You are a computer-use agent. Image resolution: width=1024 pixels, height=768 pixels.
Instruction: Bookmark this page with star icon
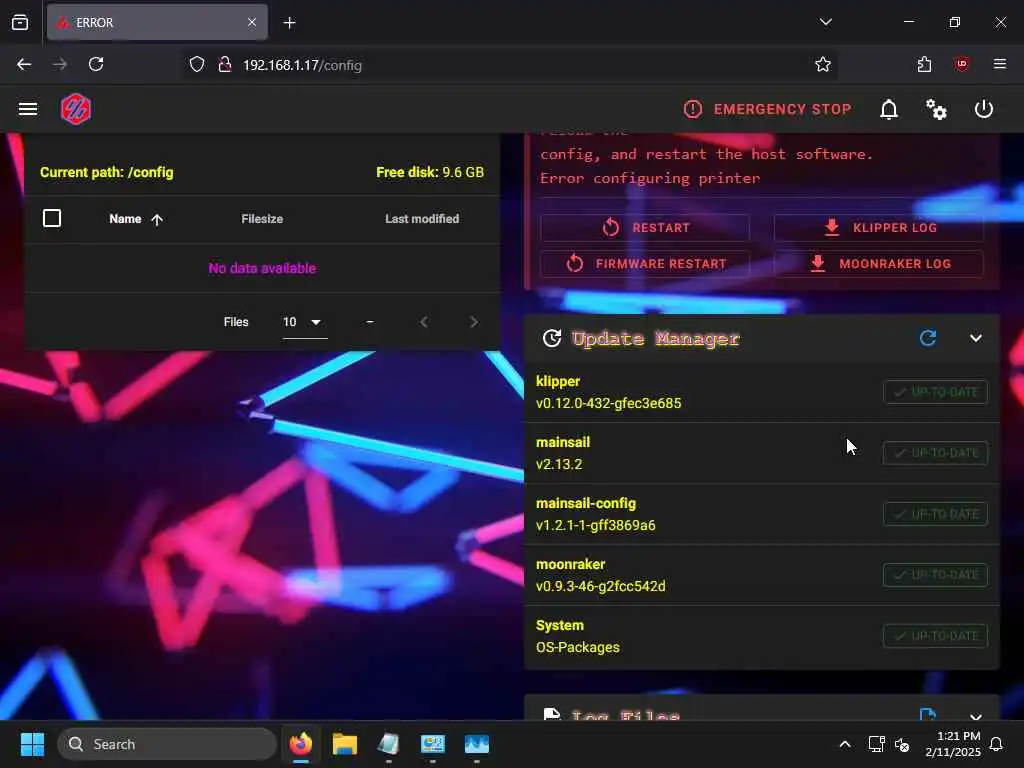click(822, 64)
